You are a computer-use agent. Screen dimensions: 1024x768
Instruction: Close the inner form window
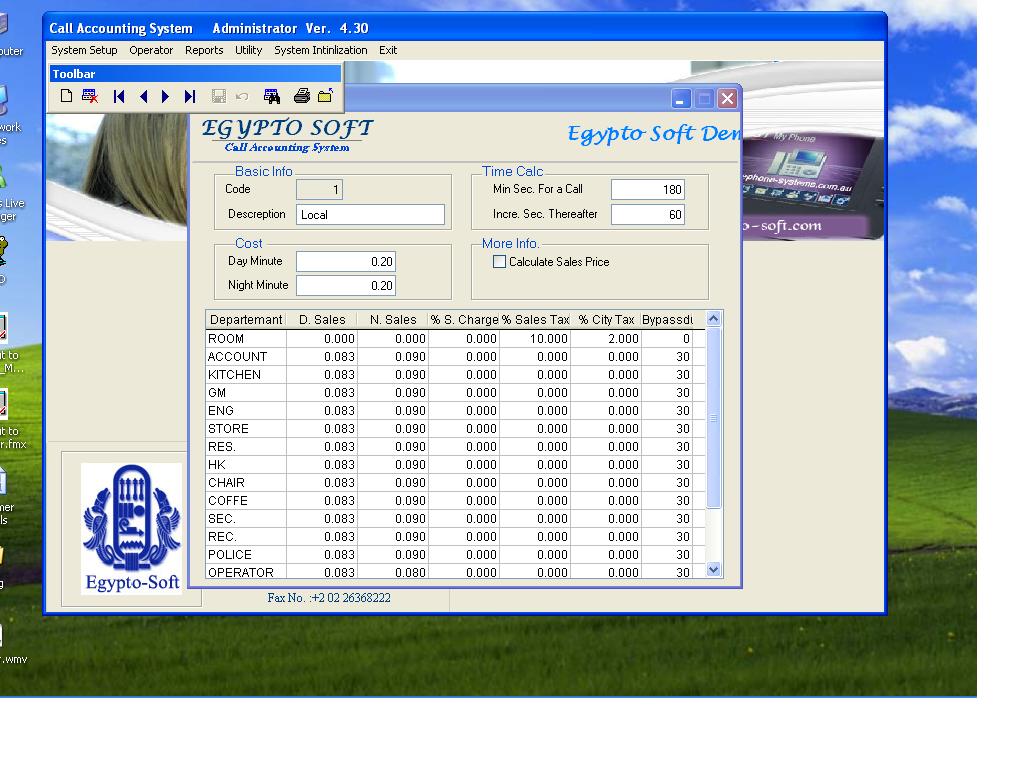pyautogui.click(x=727, y=99)
